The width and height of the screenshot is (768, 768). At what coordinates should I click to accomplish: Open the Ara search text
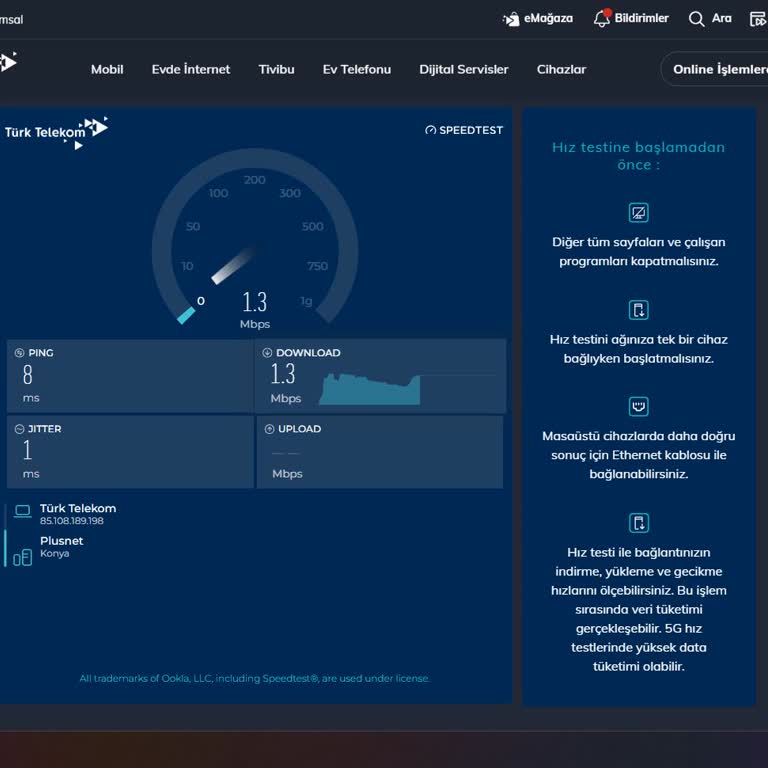[721, 18]
